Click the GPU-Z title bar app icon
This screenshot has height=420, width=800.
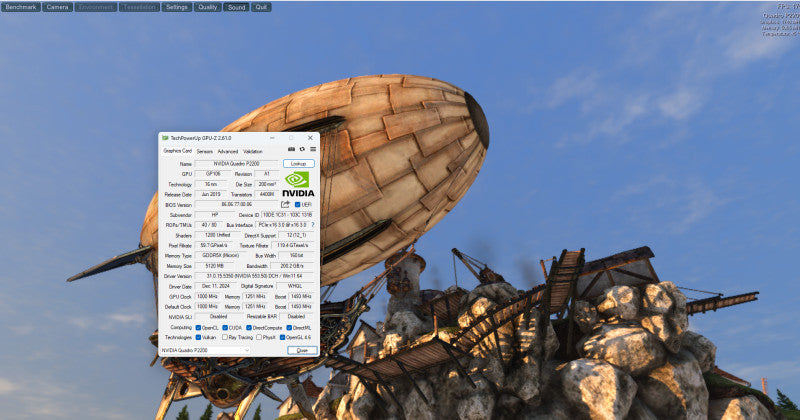(165, 138)
